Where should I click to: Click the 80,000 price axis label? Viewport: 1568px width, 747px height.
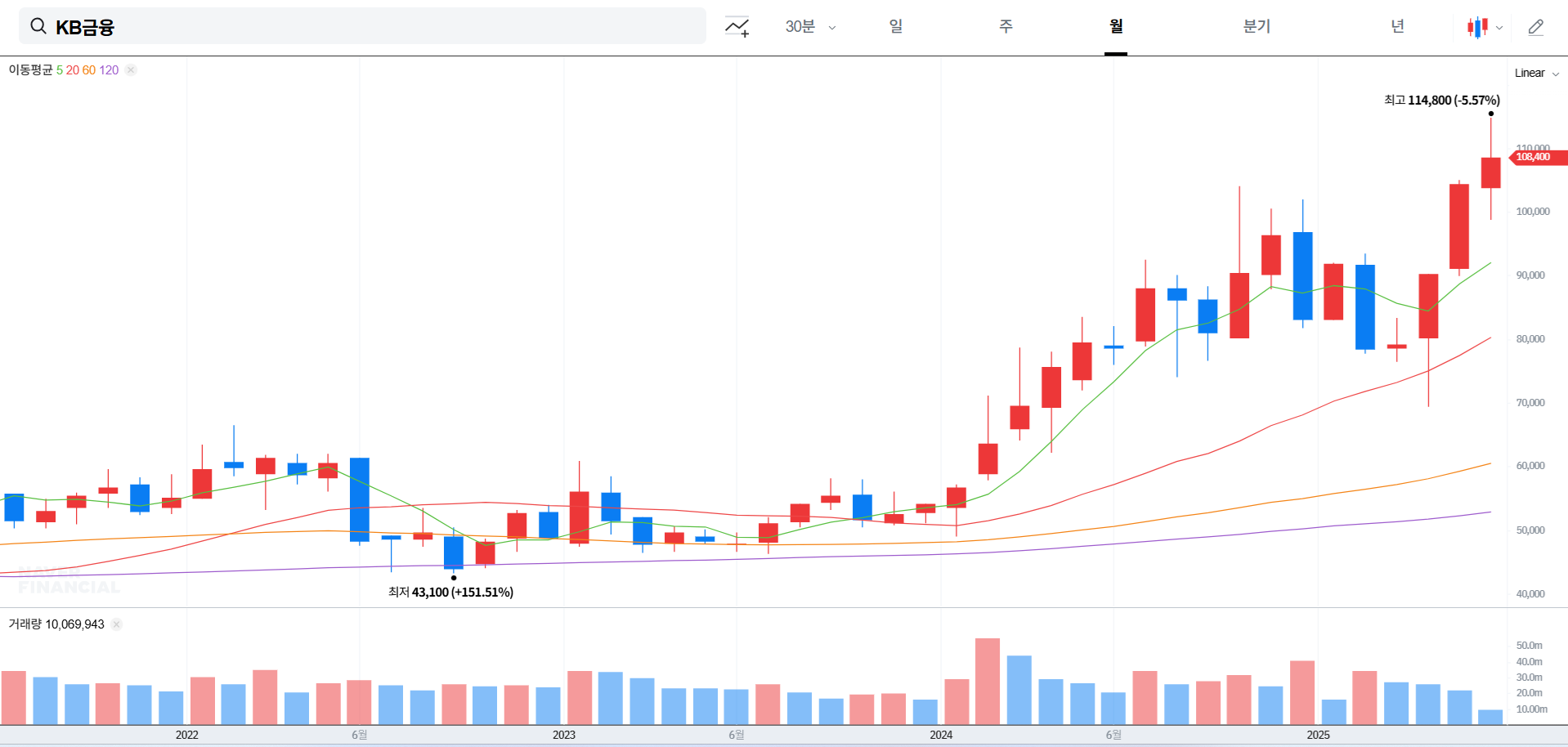pyautogui.click(x=1530, y=339)
